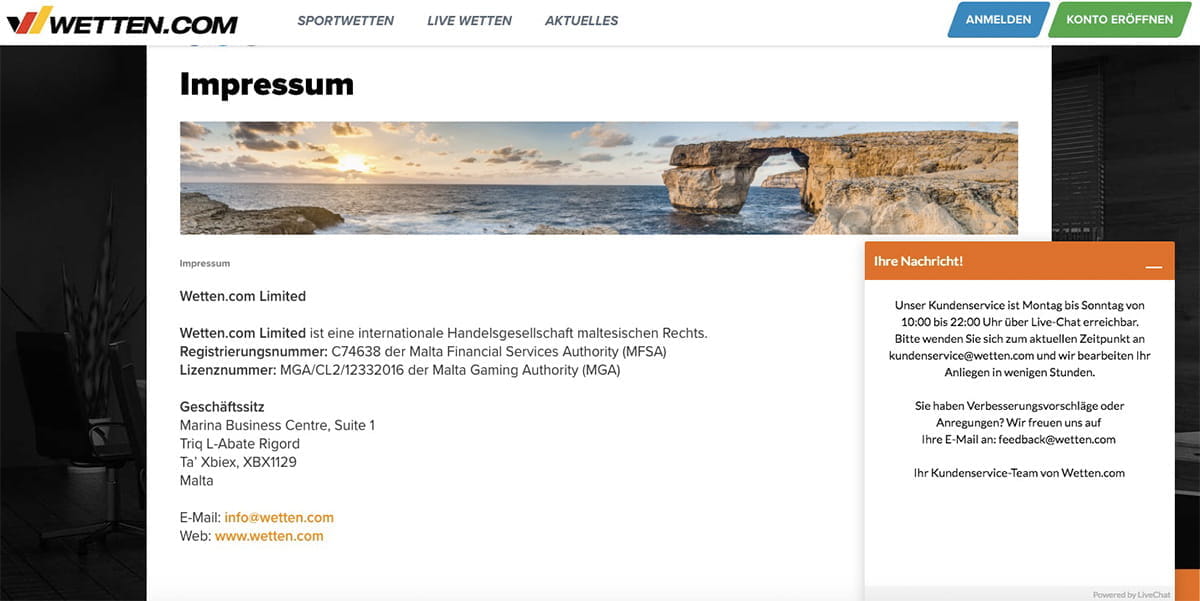Click Powered by LiveChat footer link
1200x601 pixels.
point(1131,594)
